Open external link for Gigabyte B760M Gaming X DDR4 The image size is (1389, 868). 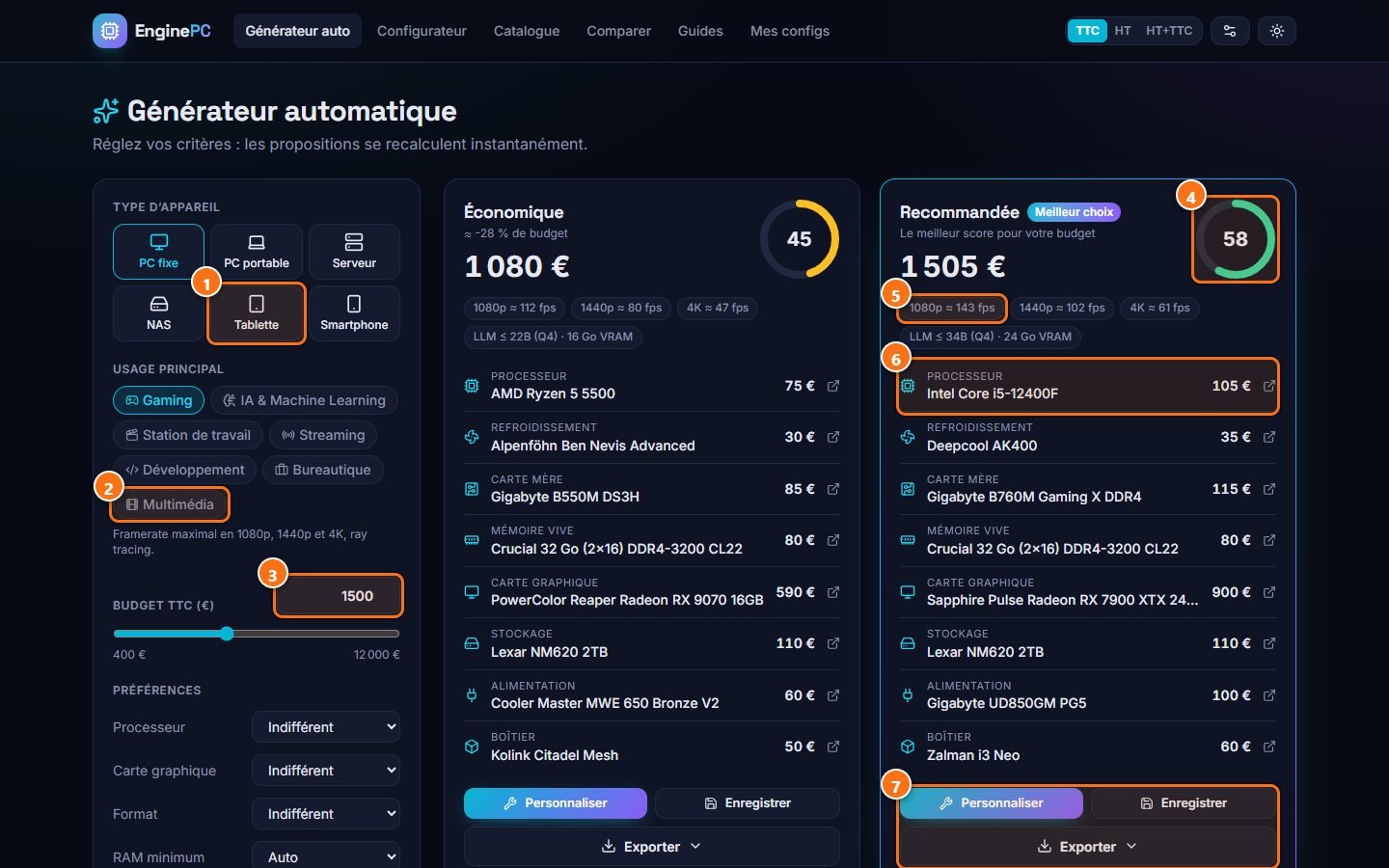pyautogui.click(x=1269, y=489)
